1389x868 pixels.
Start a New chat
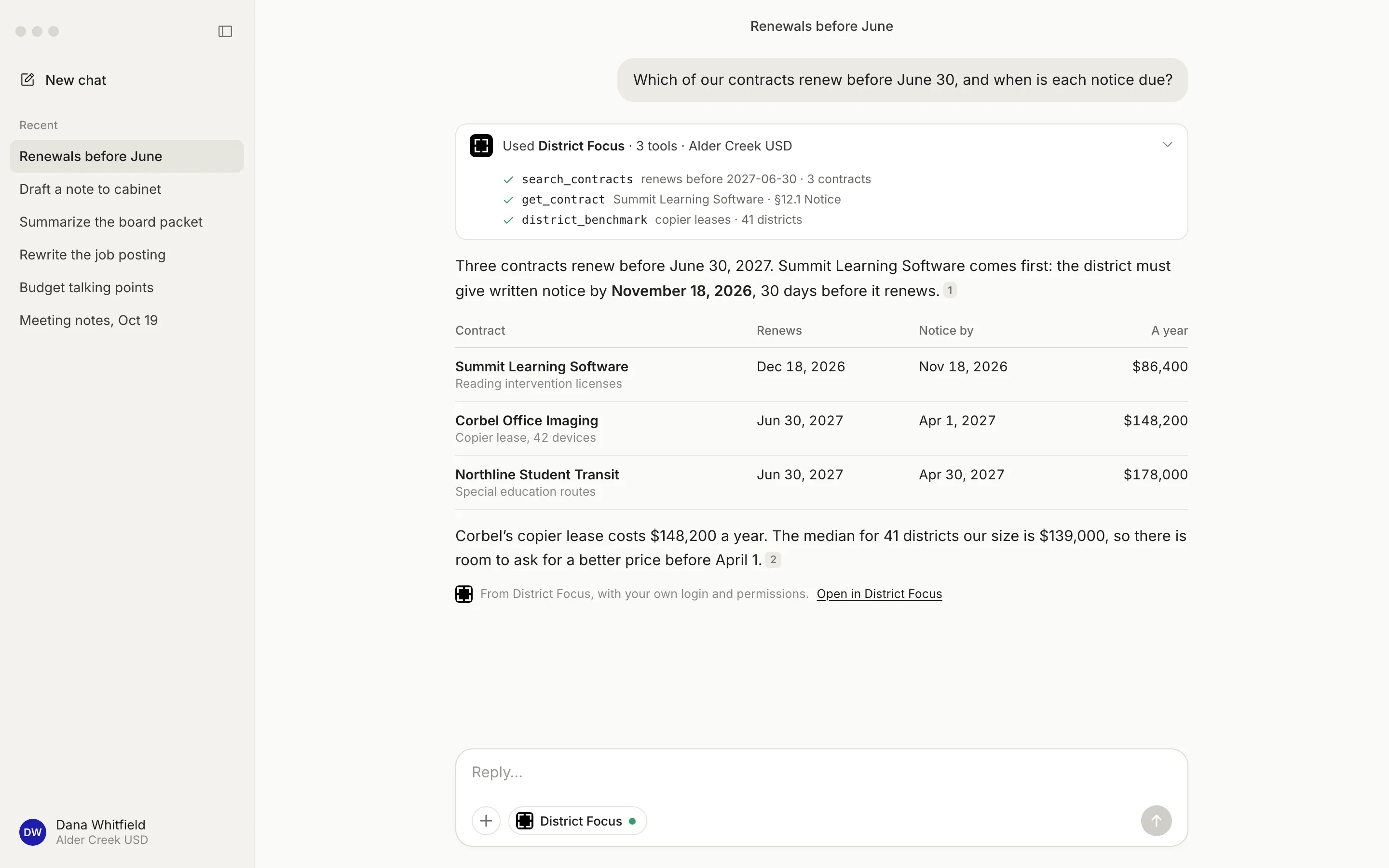(63, 80)
